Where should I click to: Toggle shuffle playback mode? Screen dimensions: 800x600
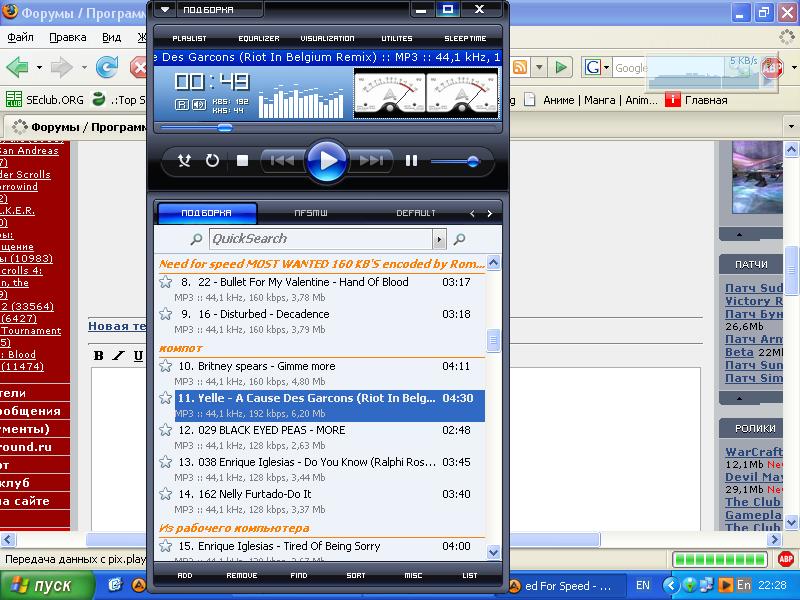[x=184, y=160]
